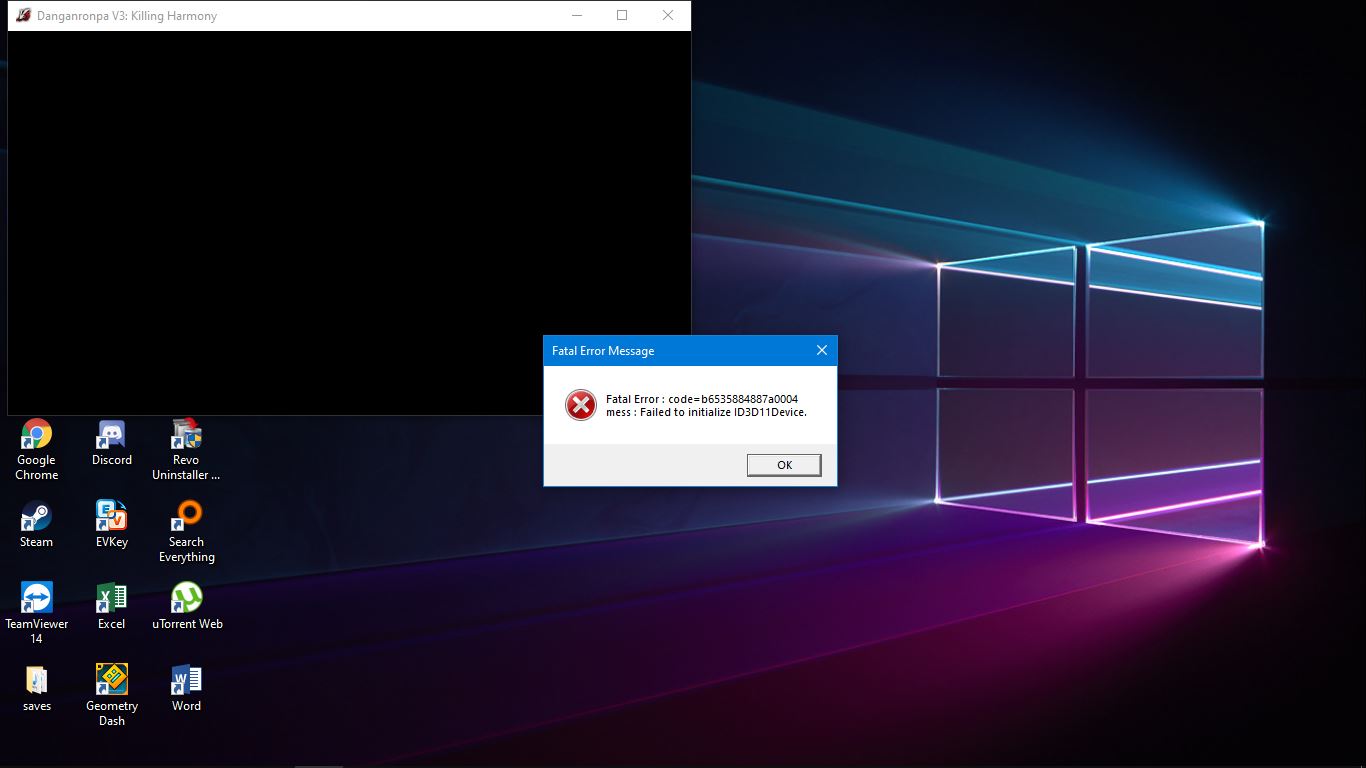Click OK in the Fatal Error dialog

click(x=784, y=465)
